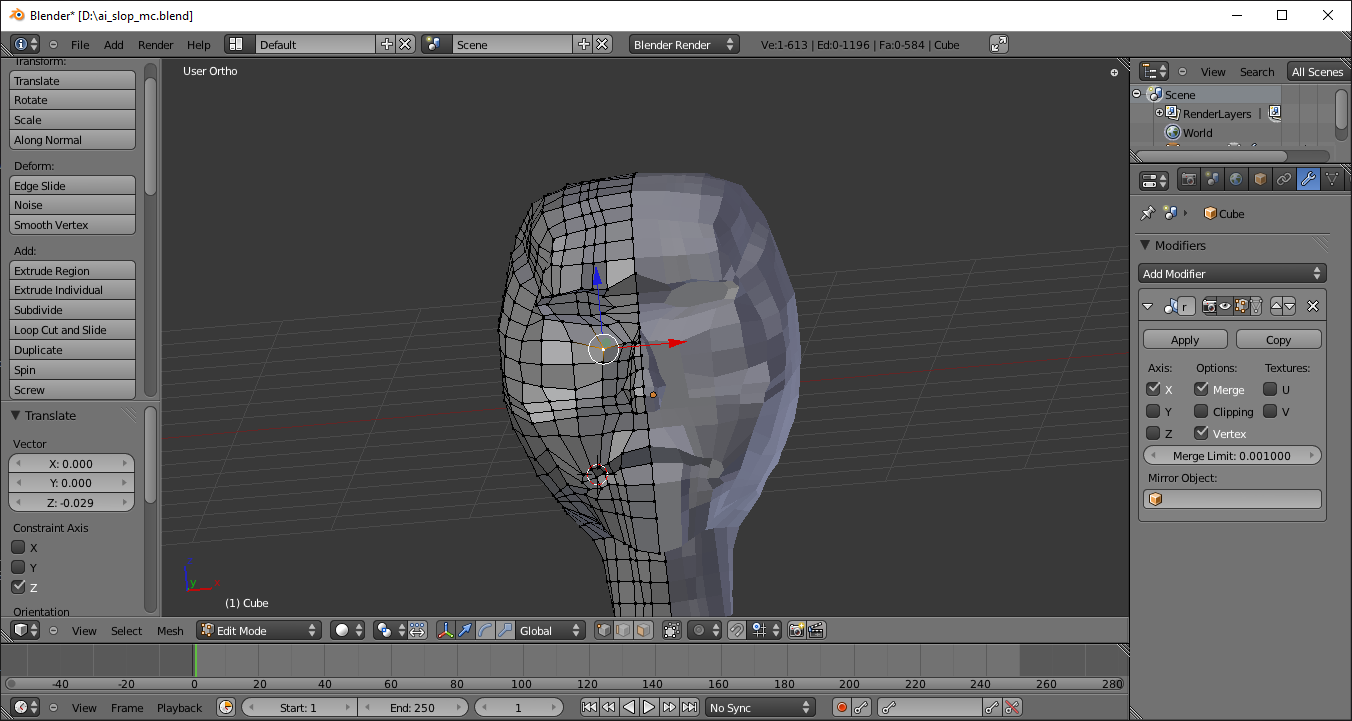Toggle the 3D manipulator widget icon
1352x721 pixels.
(x=445, y=630)
